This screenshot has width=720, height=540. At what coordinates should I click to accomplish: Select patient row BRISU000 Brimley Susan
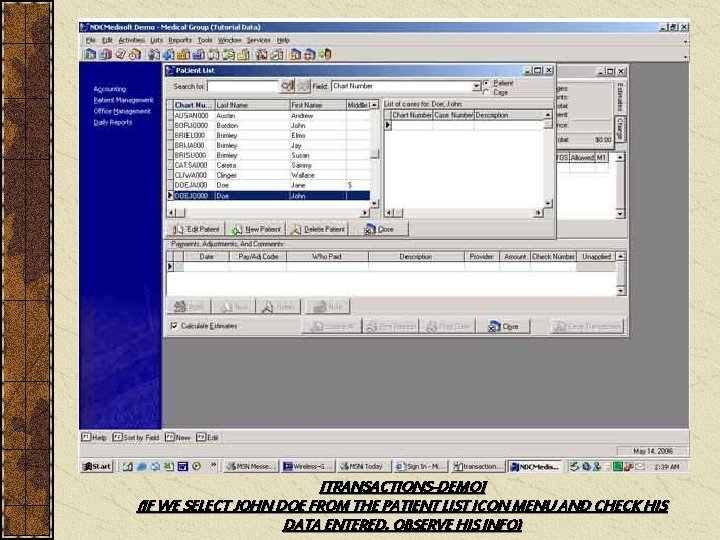pyautogui.click(x=271, y=155)
